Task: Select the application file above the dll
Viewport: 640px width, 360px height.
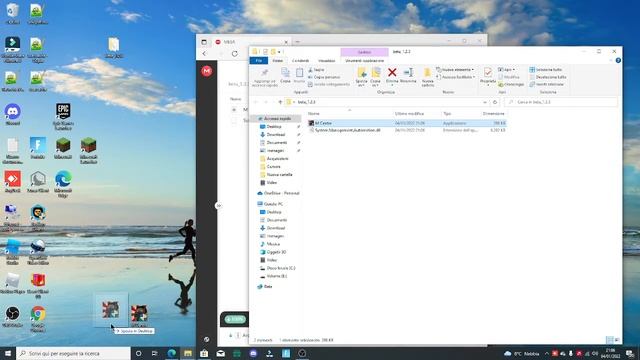Action: [407, 123]
